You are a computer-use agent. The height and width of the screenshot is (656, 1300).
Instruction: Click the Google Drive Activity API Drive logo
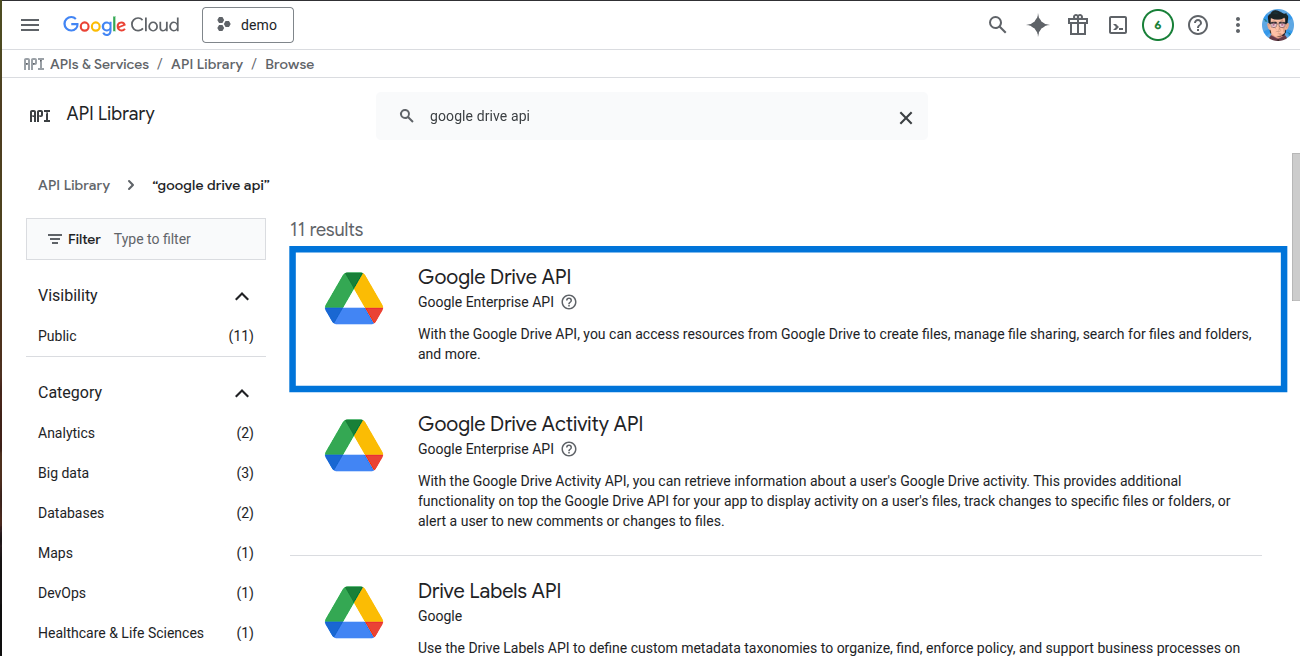tap(354, 445)
